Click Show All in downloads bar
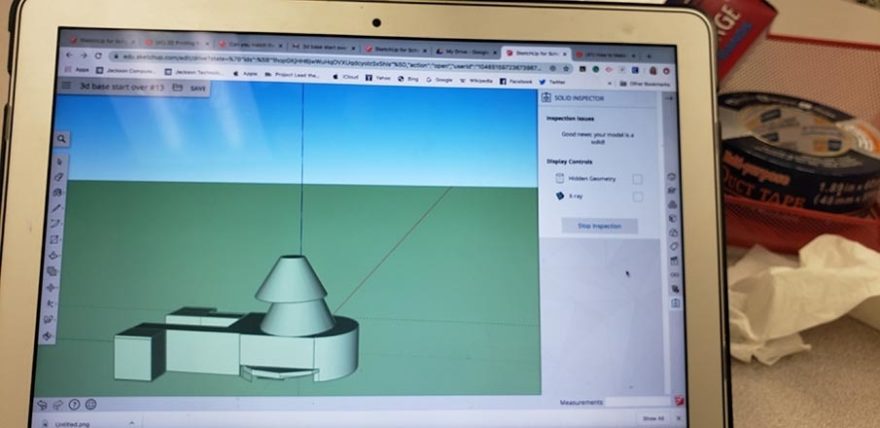Screen dimensions: 880x428 click(x=652, y=419)
